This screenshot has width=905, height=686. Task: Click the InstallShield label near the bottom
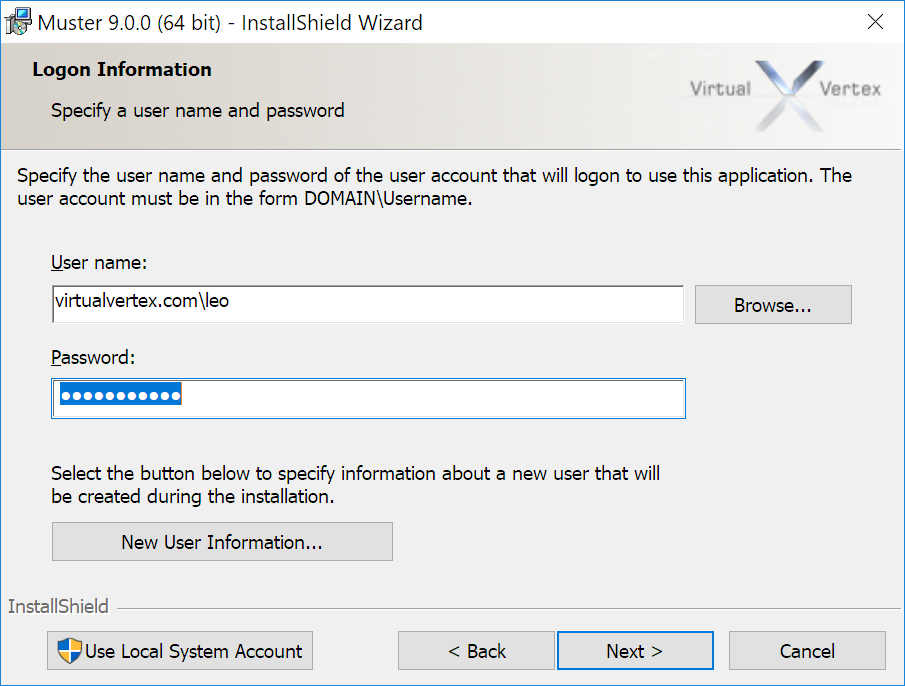point(58,607)
